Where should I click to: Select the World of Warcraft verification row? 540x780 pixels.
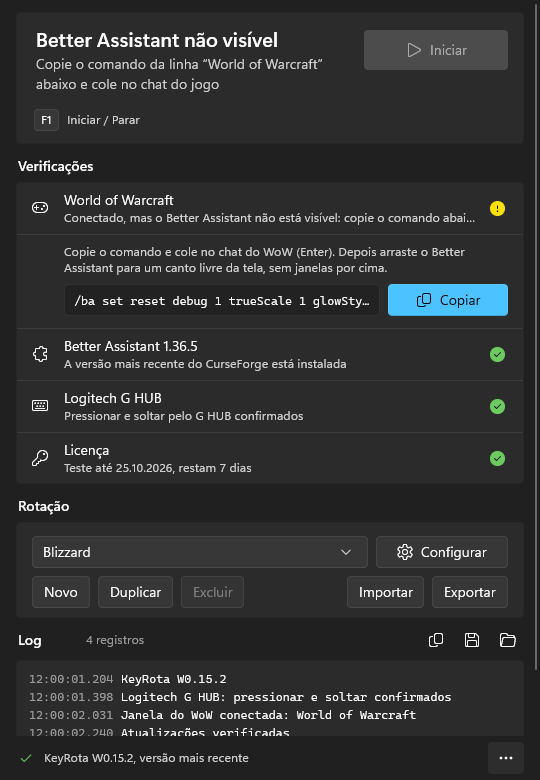(270, 208)
